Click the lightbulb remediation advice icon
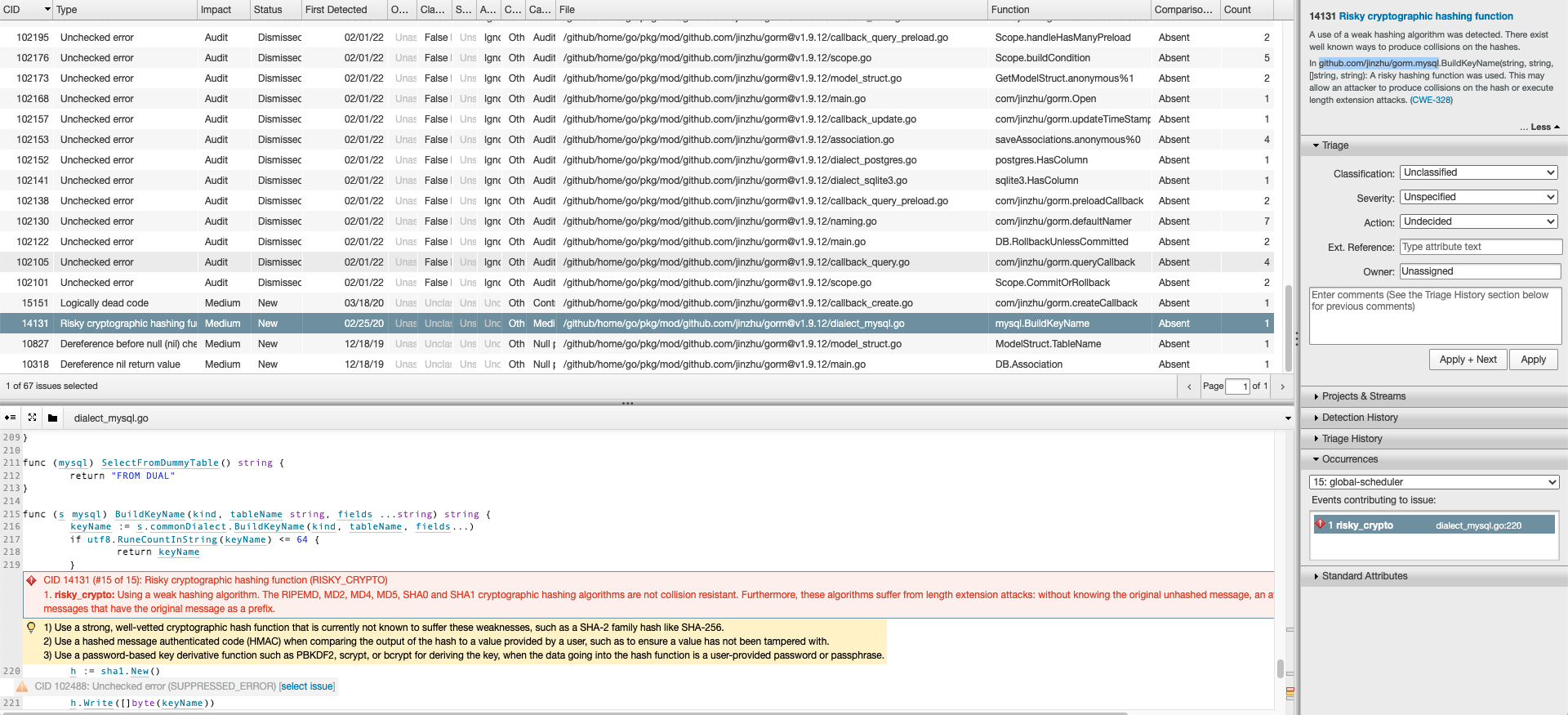The width and height of the screenshot is (1568, 715). [31, 628]
